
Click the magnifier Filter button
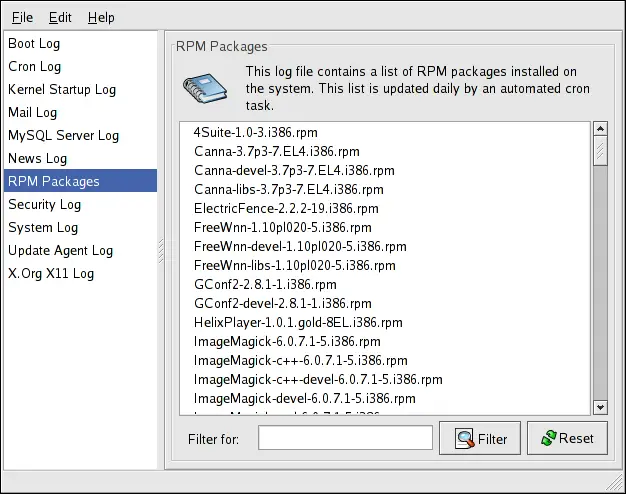(x=480, y=438)
